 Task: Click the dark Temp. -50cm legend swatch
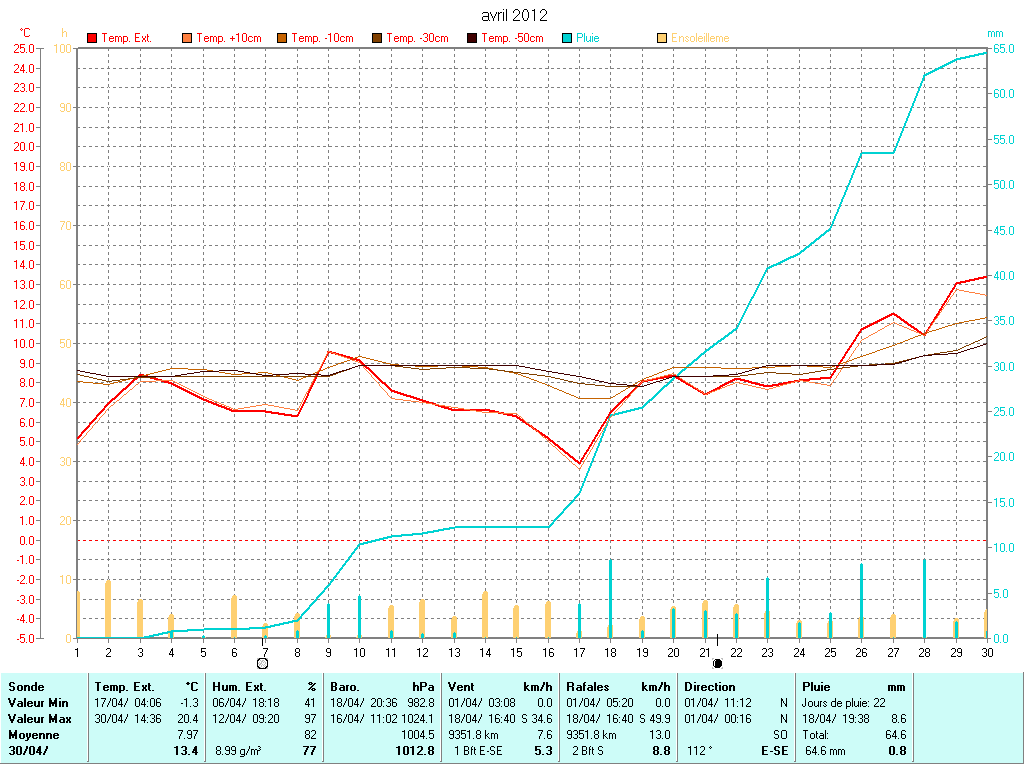(472, 38)
